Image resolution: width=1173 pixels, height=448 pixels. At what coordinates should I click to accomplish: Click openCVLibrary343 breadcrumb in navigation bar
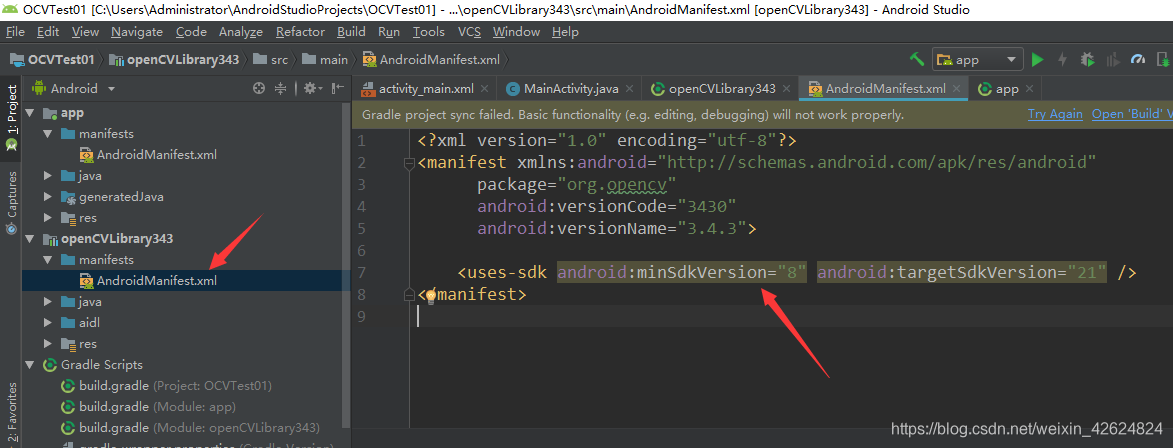[174, 60]
